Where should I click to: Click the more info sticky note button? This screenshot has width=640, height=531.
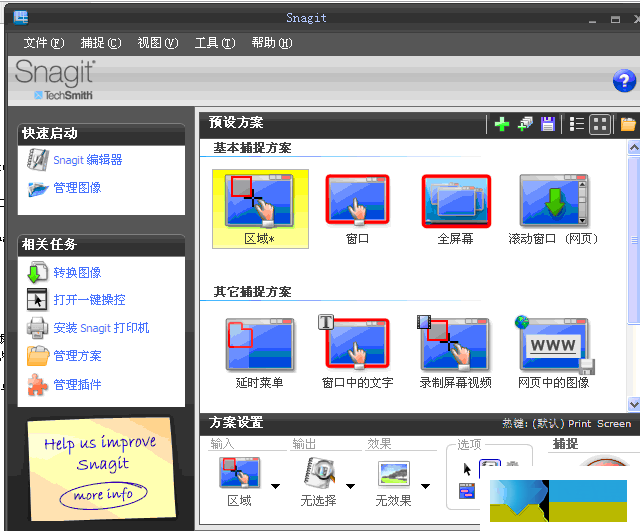pyautogui.click(x=103, y=495)
